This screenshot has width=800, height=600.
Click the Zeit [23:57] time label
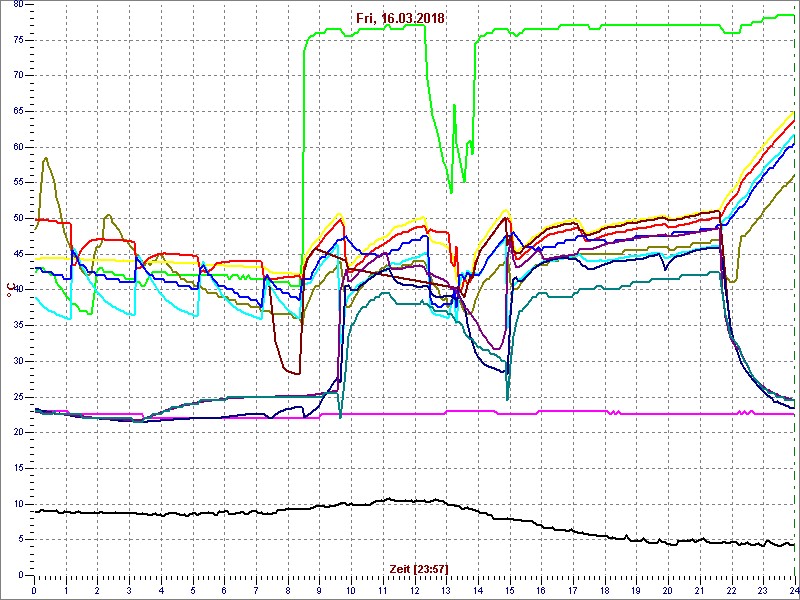pos(419,568)
